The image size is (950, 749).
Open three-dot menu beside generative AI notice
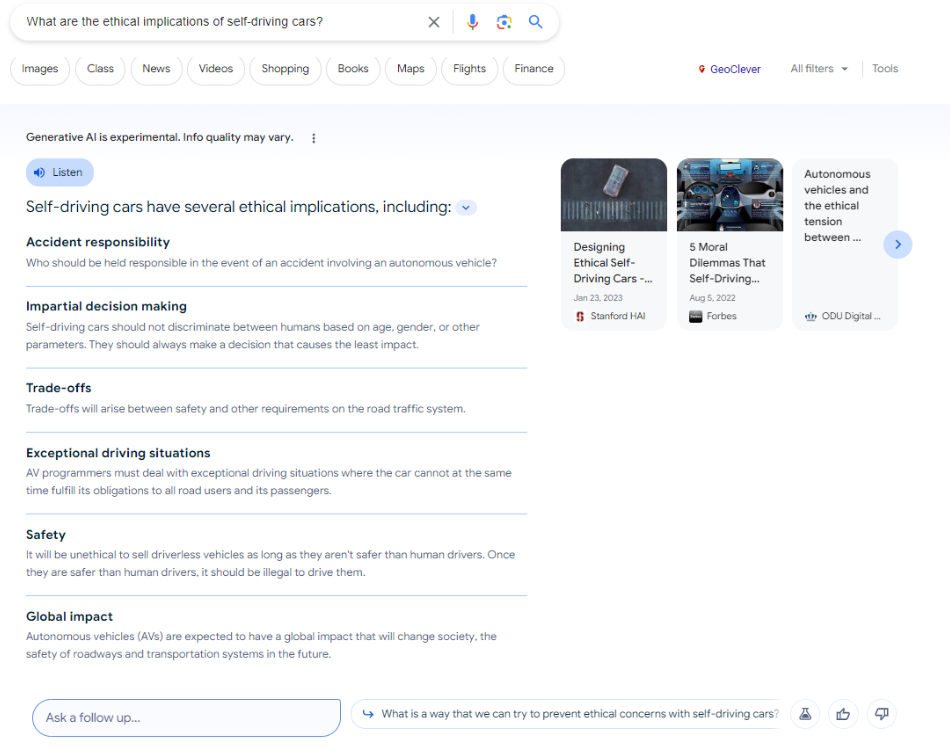(314, 138)
